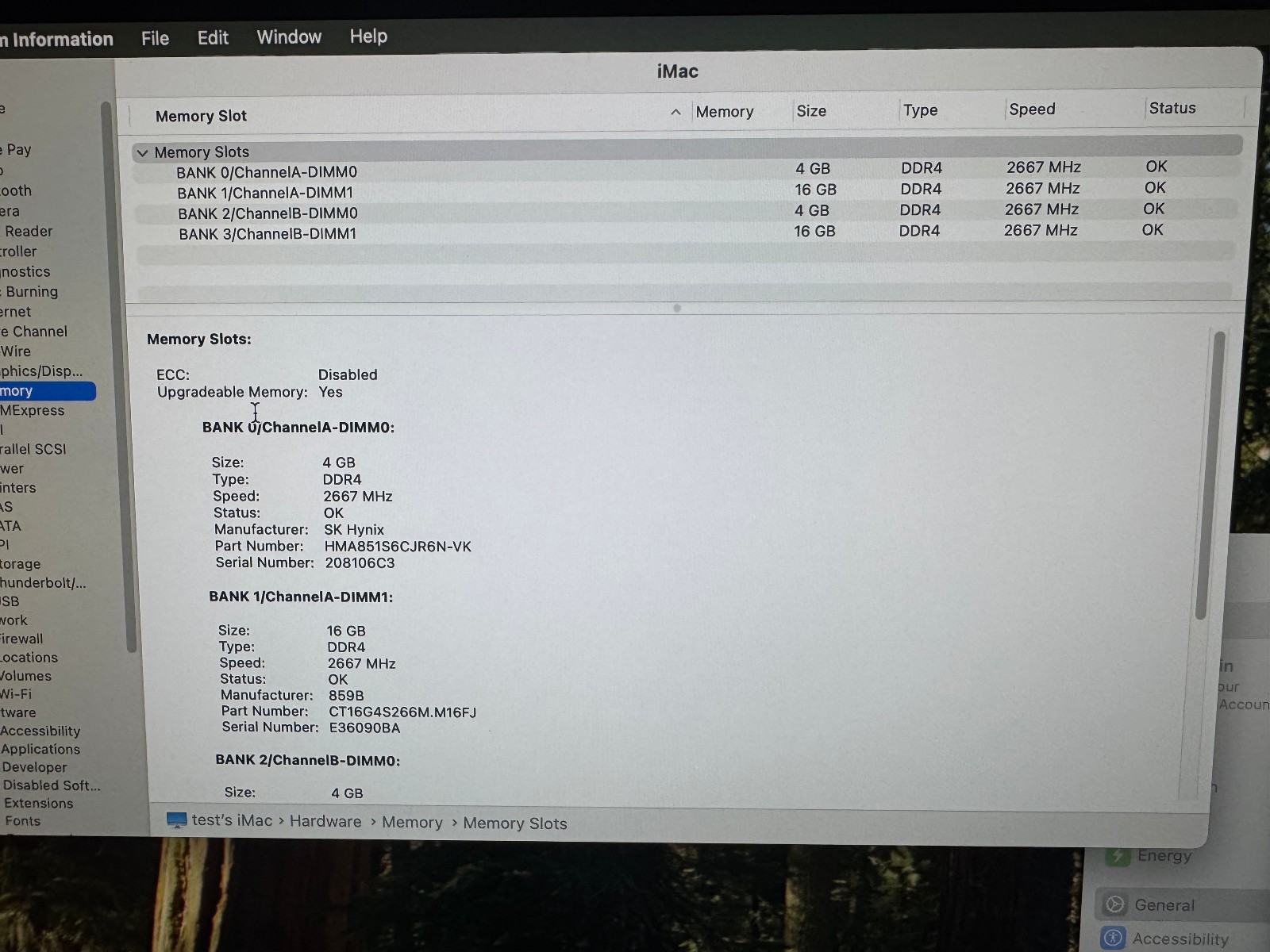Sort by the Size column header
1270x952 pixels.
[x=811, y=111]
